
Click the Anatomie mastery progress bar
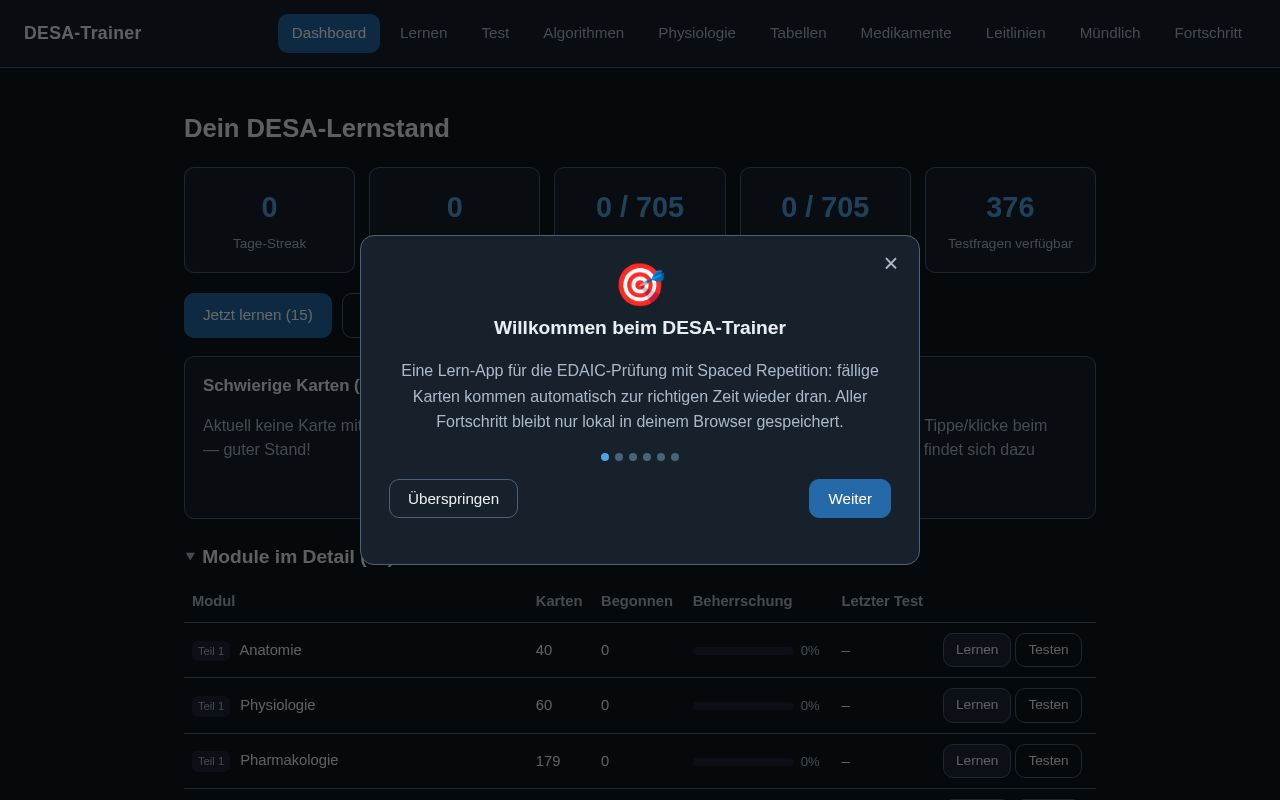click(x=743, y=651)
